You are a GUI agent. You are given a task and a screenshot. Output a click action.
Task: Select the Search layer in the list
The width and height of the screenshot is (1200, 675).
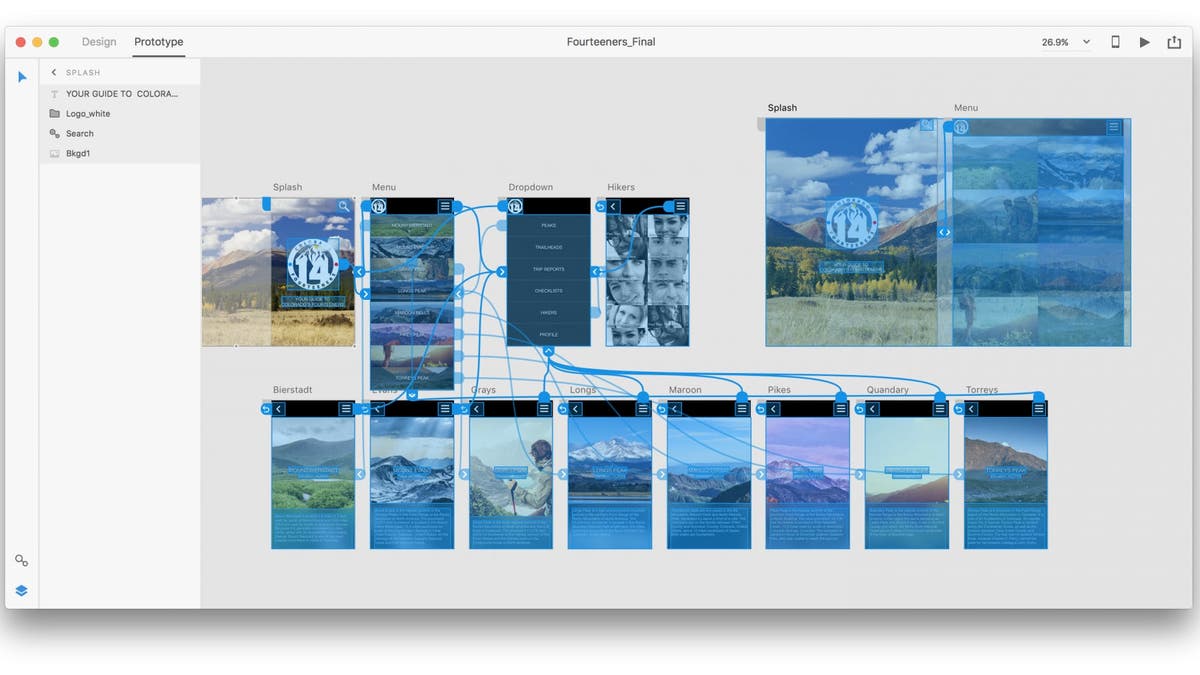(80, 134)
